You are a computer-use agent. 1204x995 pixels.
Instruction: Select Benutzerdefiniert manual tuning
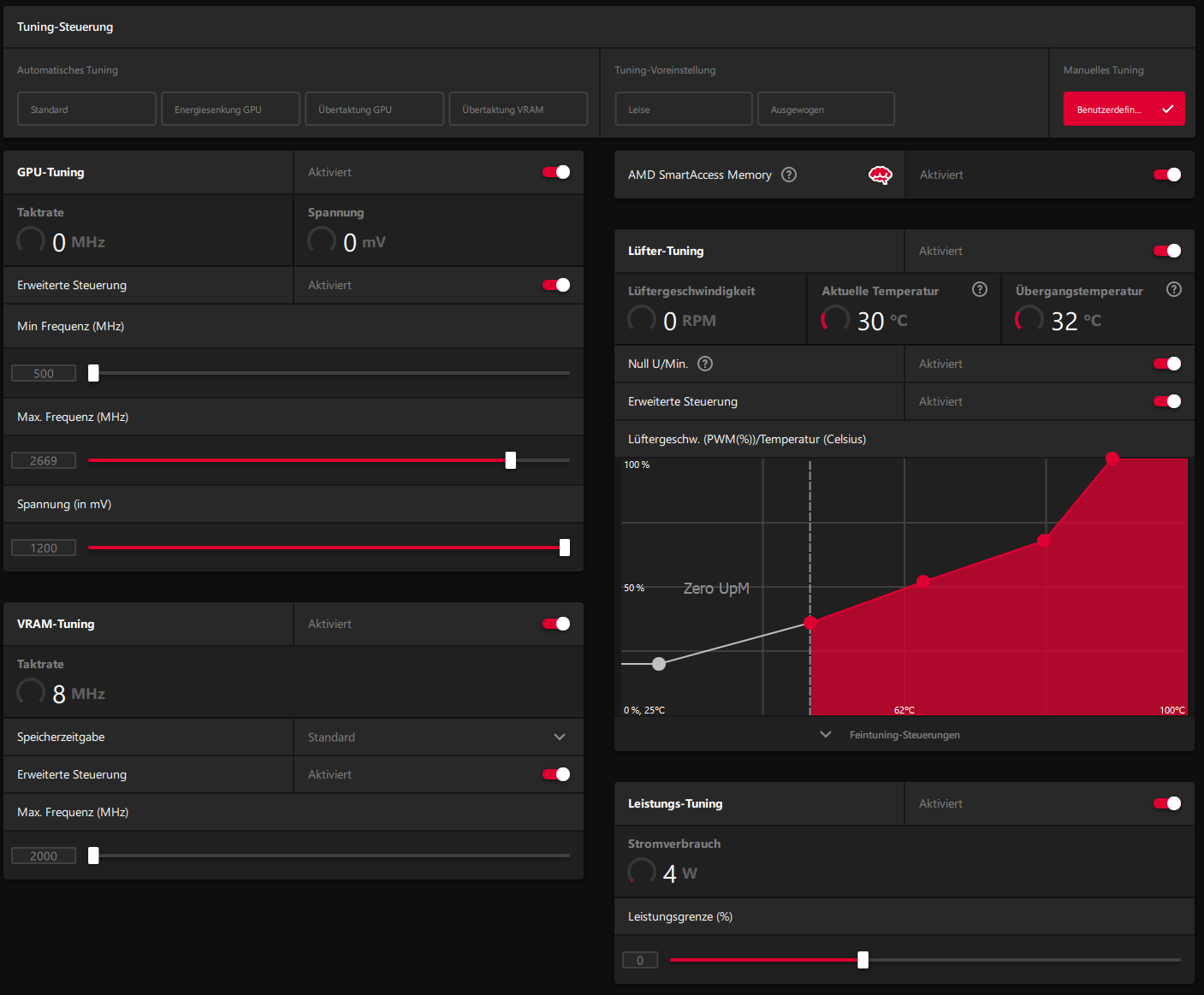coord(1124,109)
